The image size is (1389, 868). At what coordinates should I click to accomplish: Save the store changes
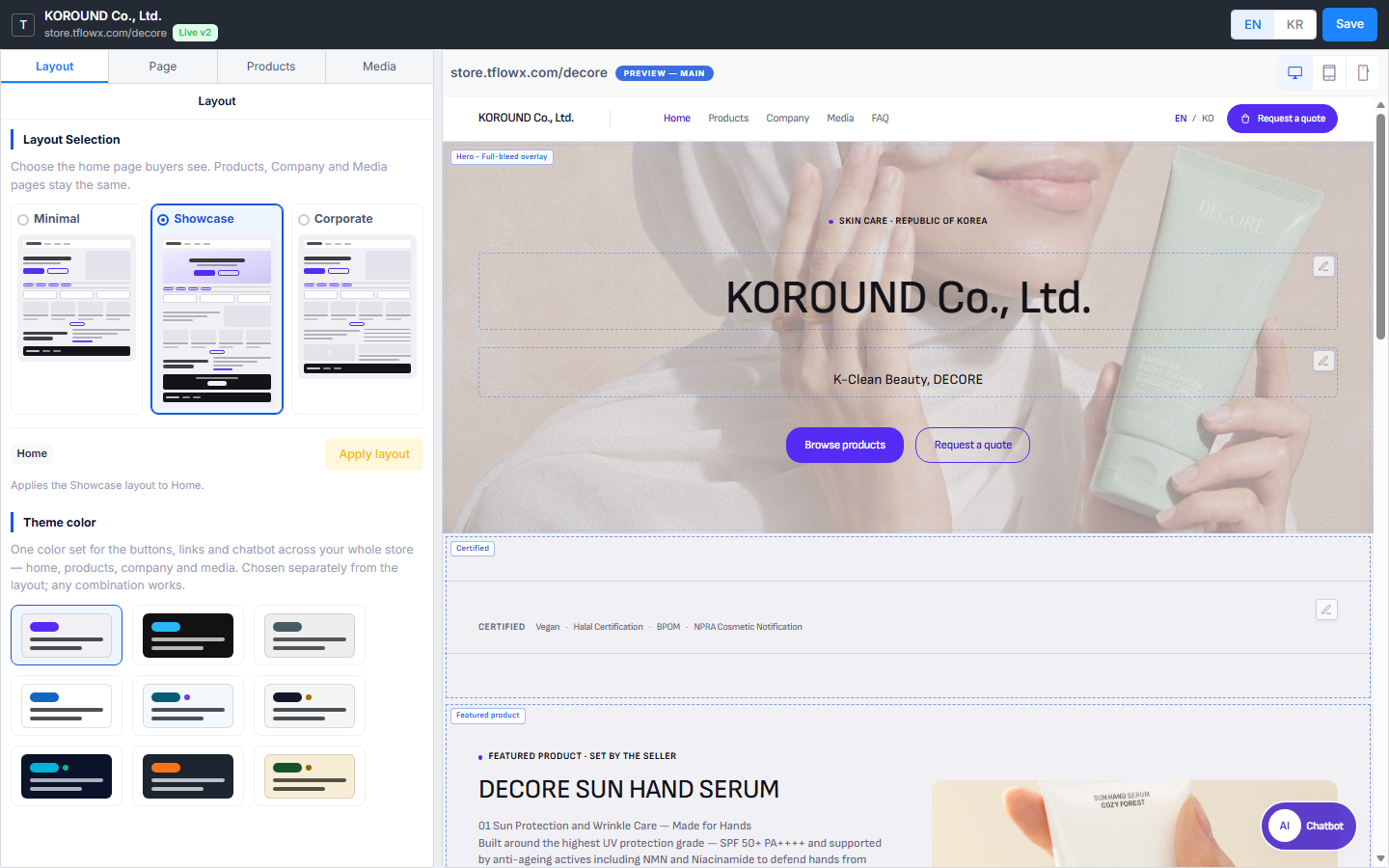[x=1349, y=25]
